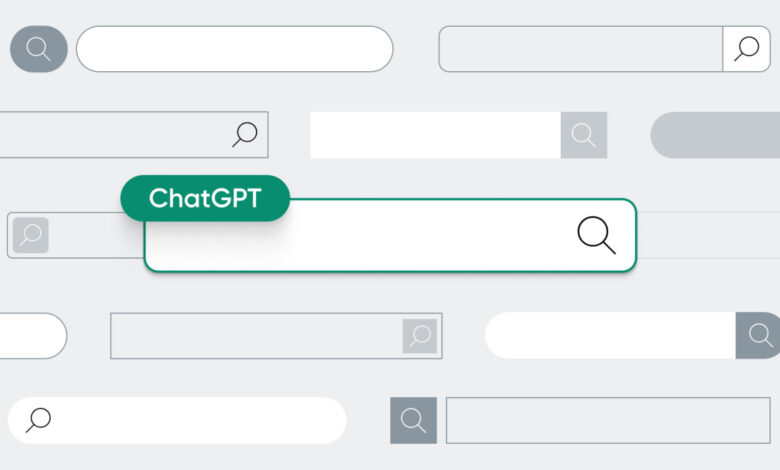Click into the wide outlined rectangle with the pale search icon

click(x=256, y=336)
